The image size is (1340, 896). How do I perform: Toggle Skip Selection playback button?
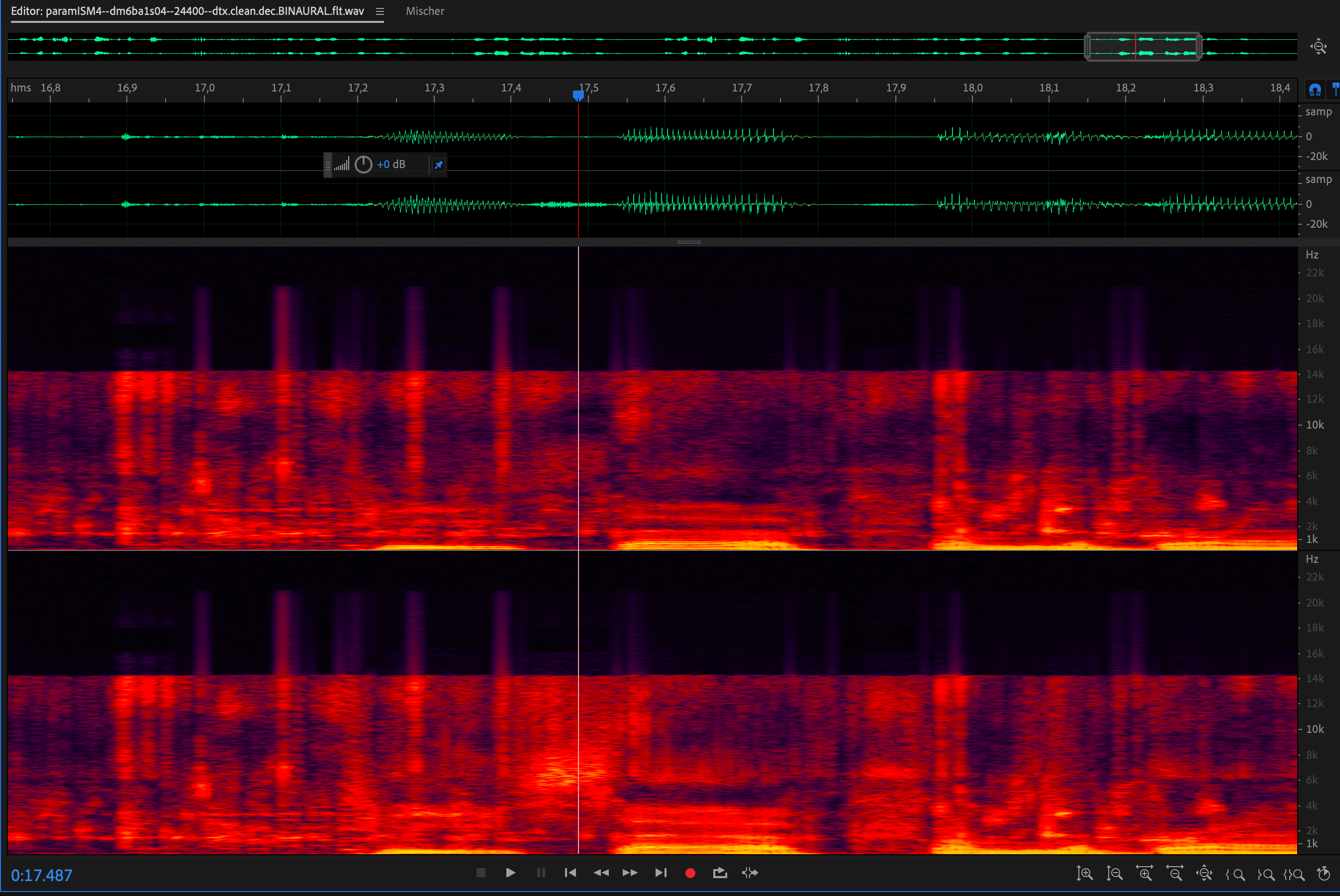[750, 873]
